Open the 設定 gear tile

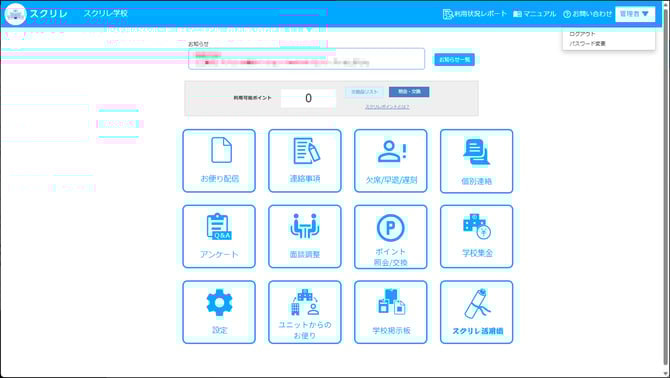(x=219, y=312)
